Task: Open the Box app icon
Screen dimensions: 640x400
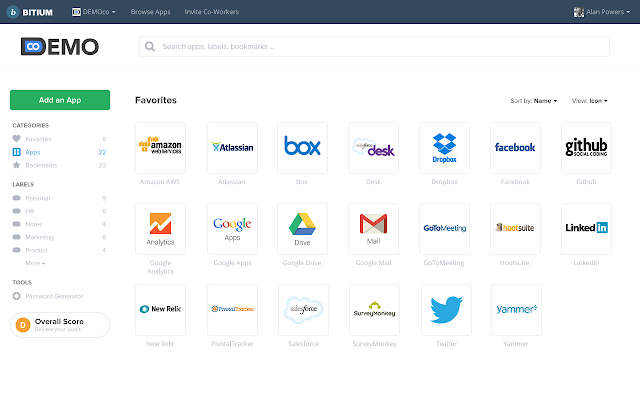Action: (x=302, y=148)
